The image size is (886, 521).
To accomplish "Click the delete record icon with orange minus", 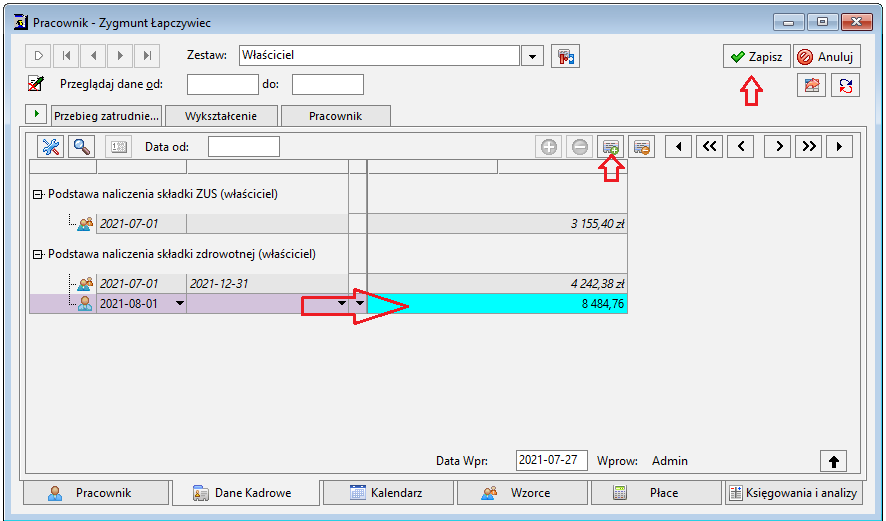I will pos(641,147).
